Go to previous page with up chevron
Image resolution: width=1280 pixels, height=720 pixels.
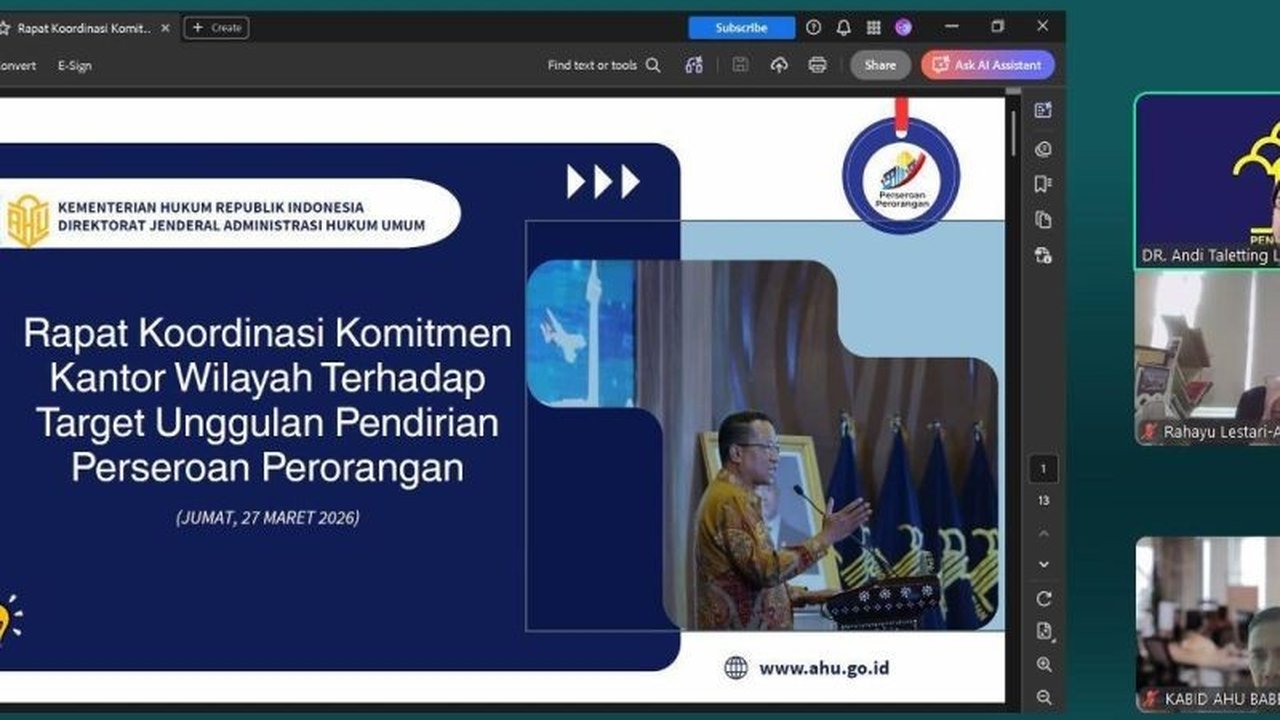pyautogui.click(x=1044, y=534)
